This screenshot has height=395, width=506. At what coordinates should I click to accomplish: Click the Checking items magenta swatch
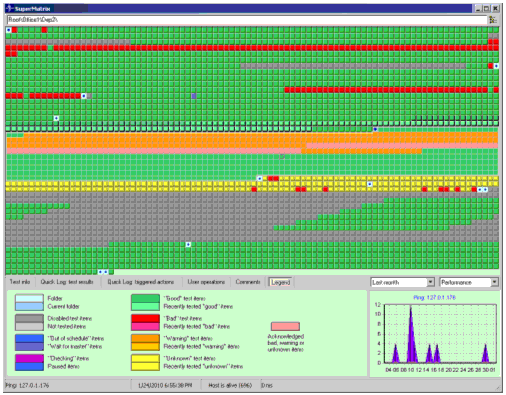pyautogui.click(x=29, y=358)
